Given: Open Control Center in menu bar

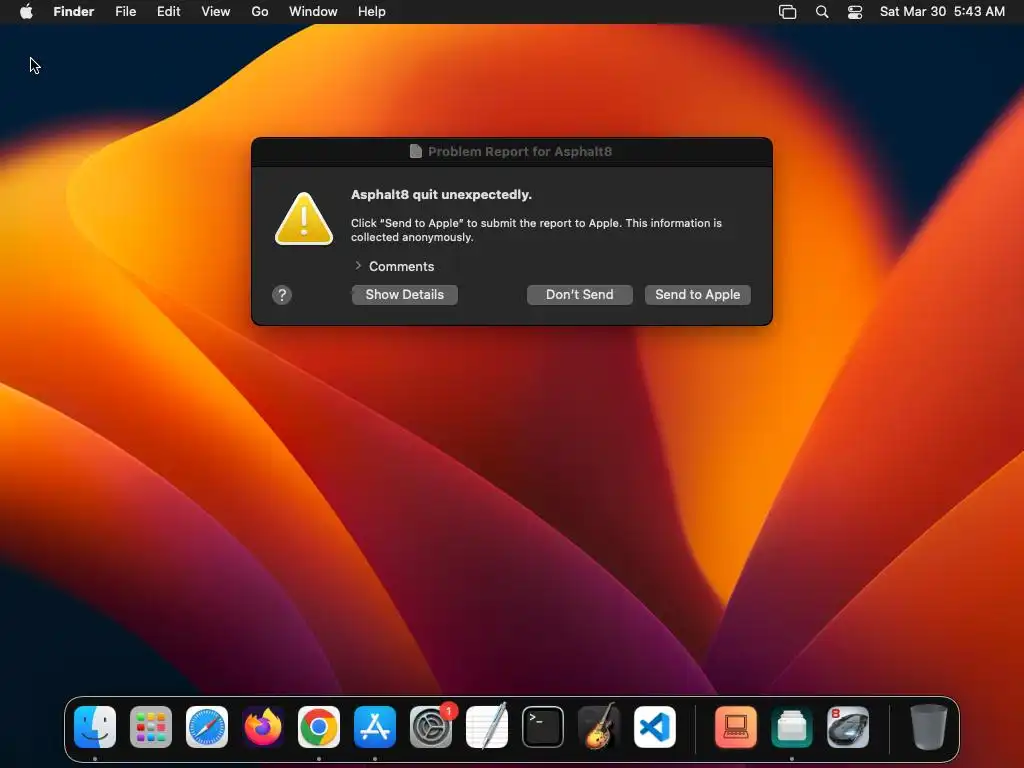Looking at the screenshot, I should (855, 12).
